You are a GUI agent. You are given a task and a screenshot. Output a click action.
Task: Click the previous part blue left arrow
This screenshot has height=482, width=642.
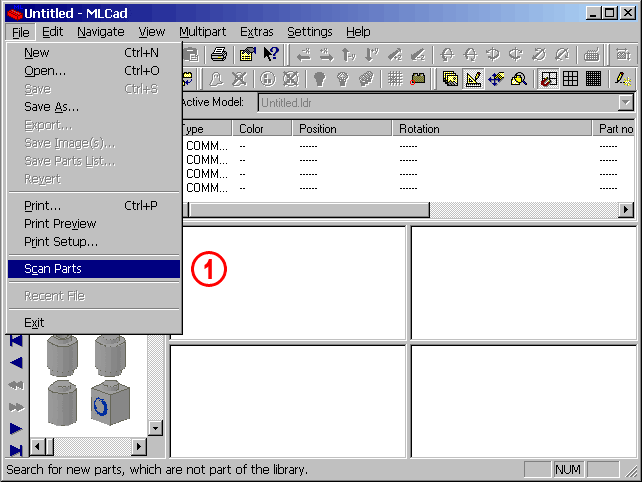[16, 362]
